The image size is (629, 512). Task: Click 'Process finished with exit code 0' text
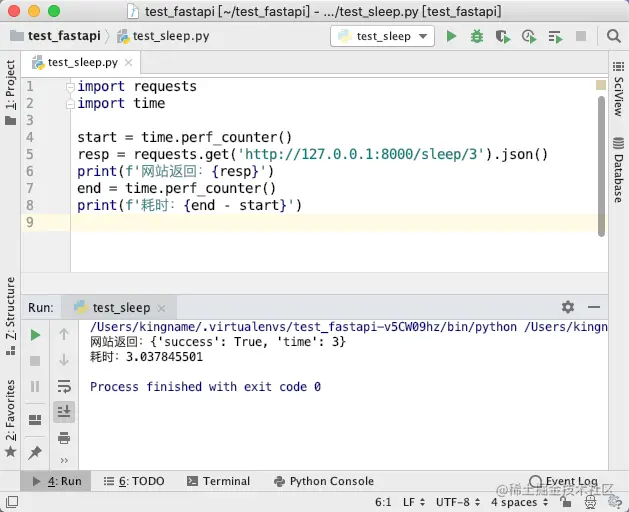point(205,387)
